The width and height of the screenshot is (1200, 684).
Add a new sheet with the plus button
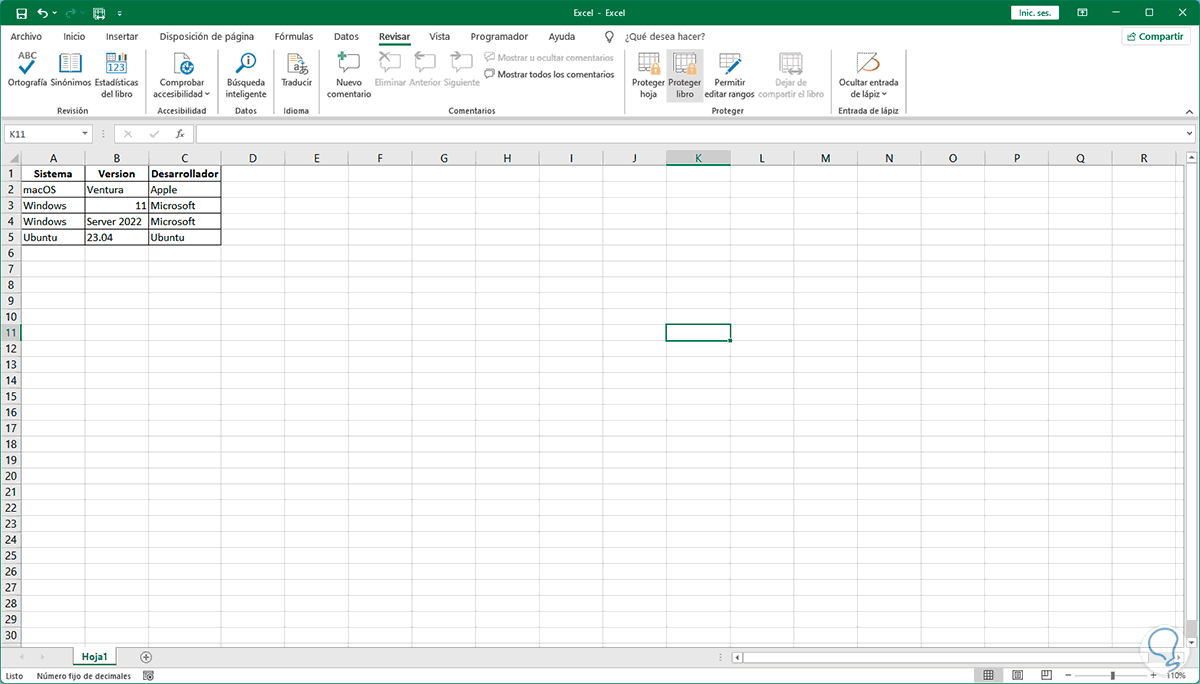pos(146,657)
